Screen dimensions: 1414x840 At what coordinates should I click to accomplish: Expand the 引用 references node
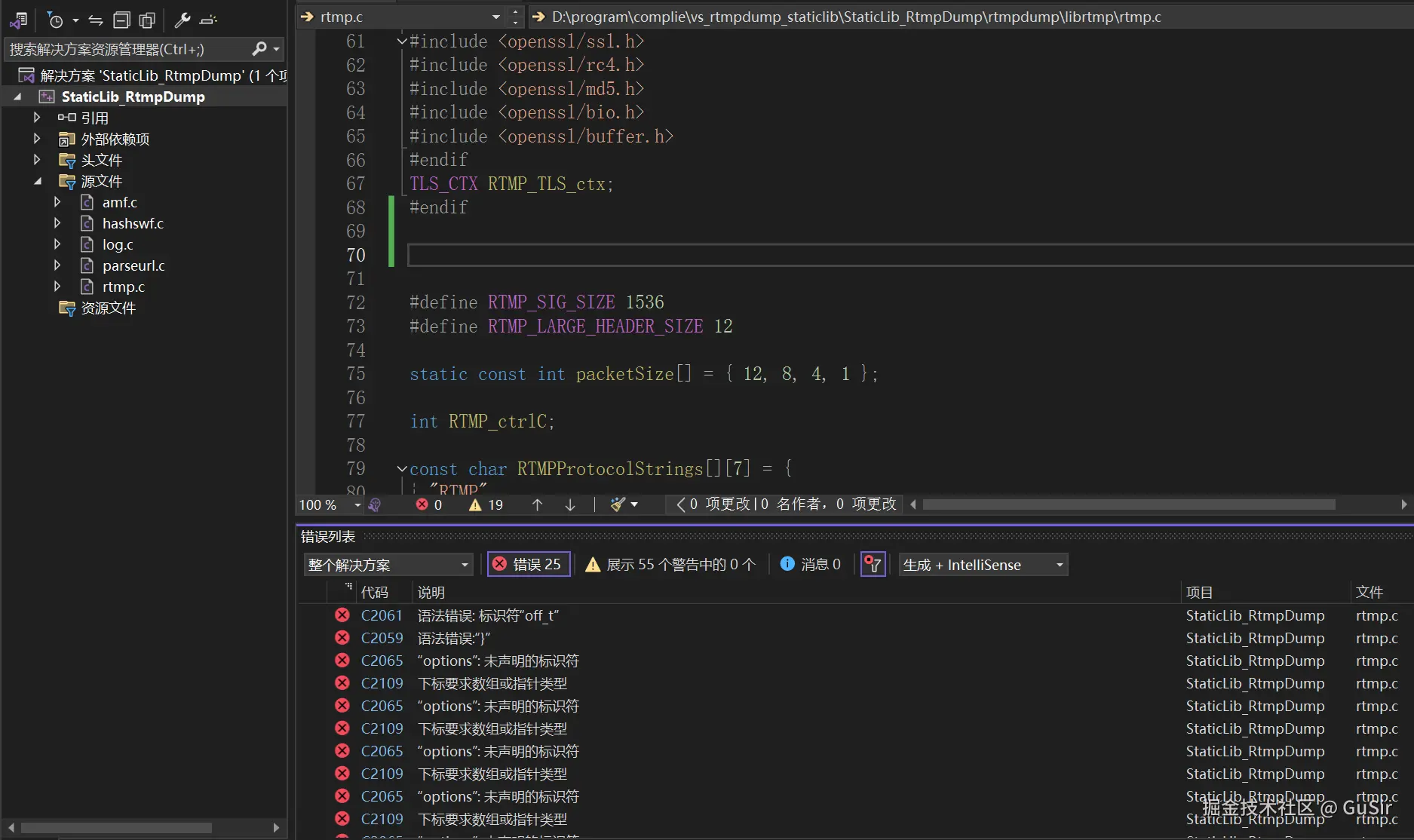point(36,118)
